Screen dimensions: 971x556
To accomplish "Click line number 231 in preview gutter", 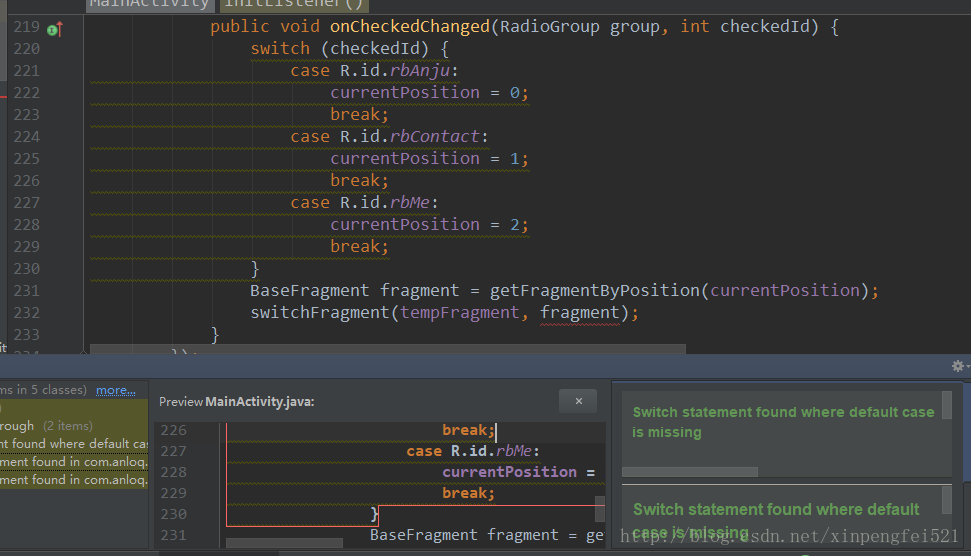I will pos(173,535).
